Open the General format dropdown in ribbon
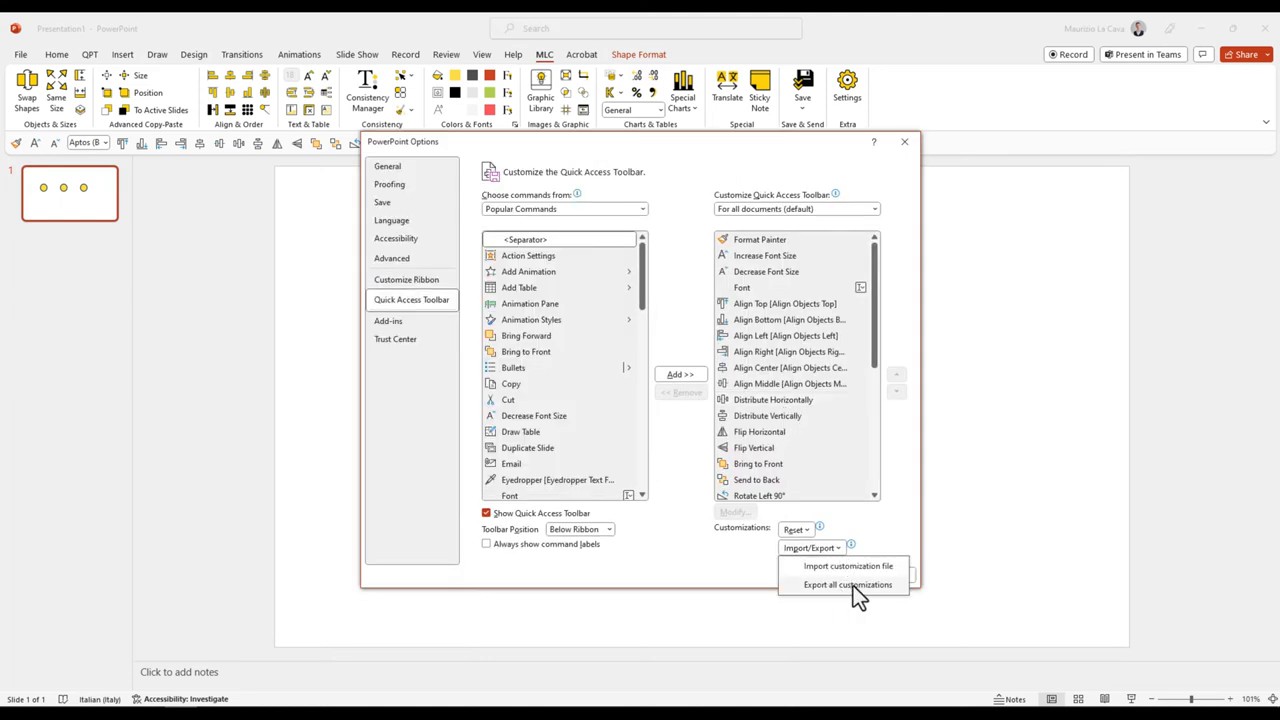Screen dimensions: 1280x720 pyautogui.click(x=633, y=110)
